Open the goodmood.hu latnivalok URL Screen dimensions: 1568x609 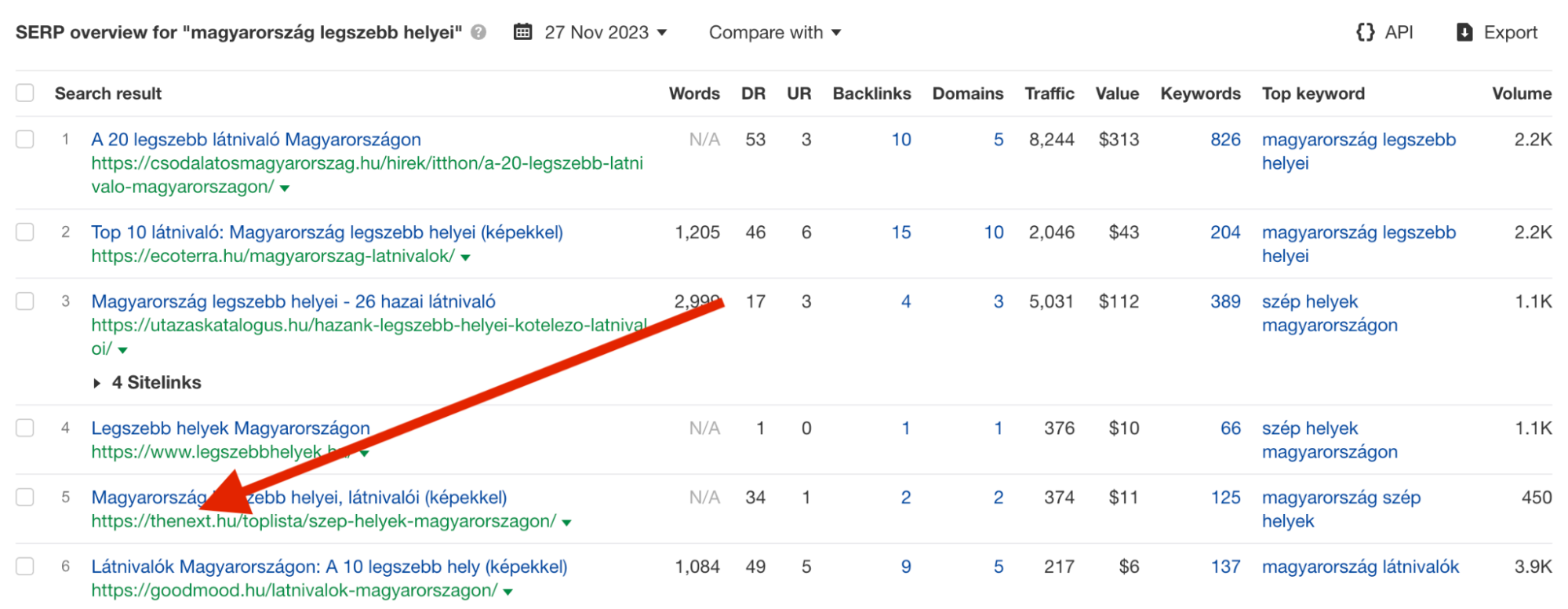point(294,590)
